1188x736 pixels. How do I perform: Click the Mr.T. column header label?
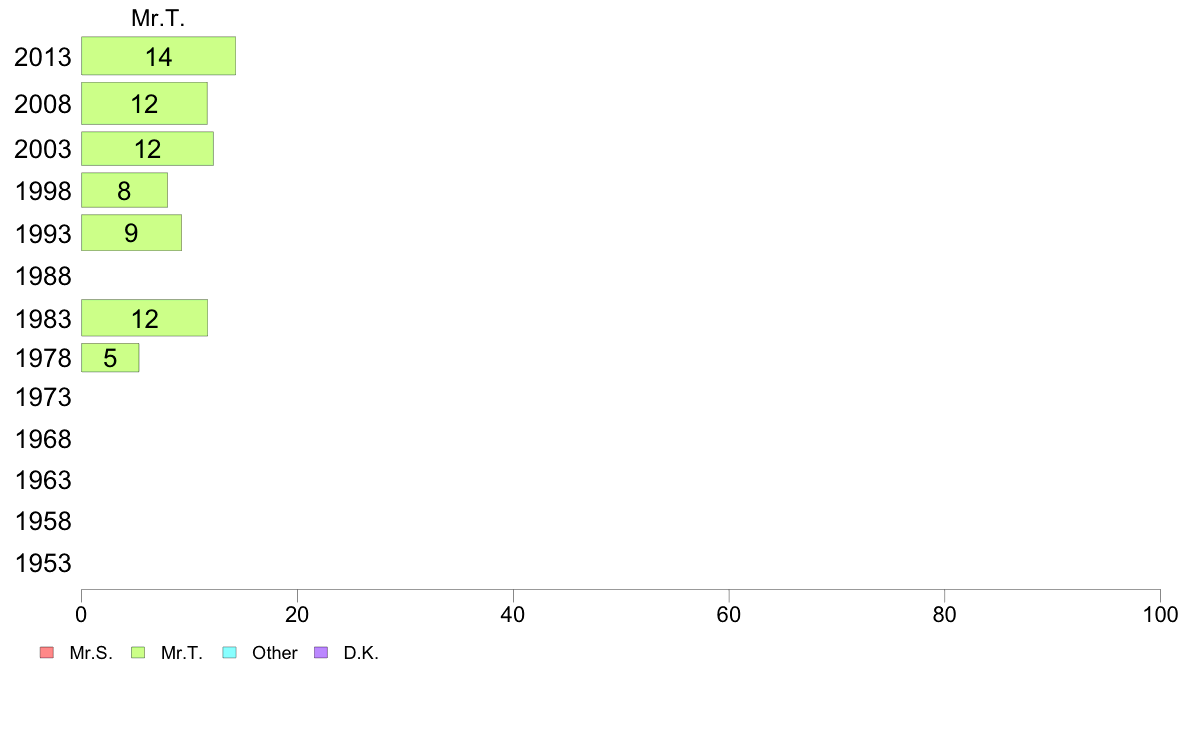pyautogui.click(x=158, y=18)
